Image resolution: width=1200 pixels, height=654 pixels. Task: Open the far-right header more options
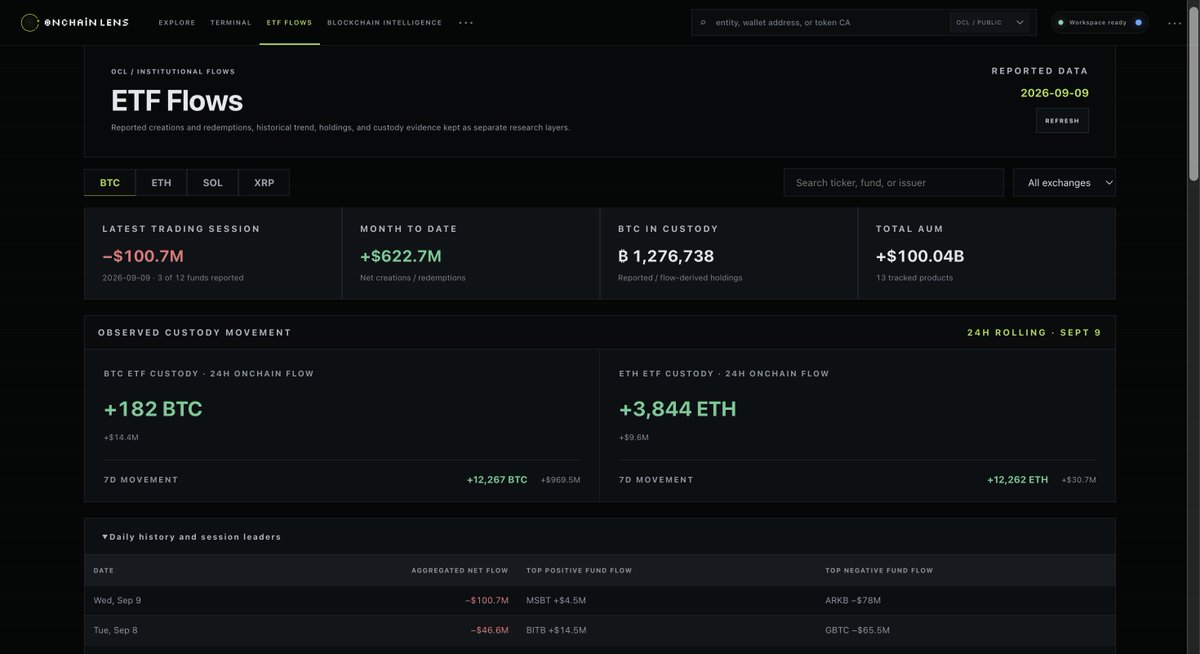tap(1174, 22)
